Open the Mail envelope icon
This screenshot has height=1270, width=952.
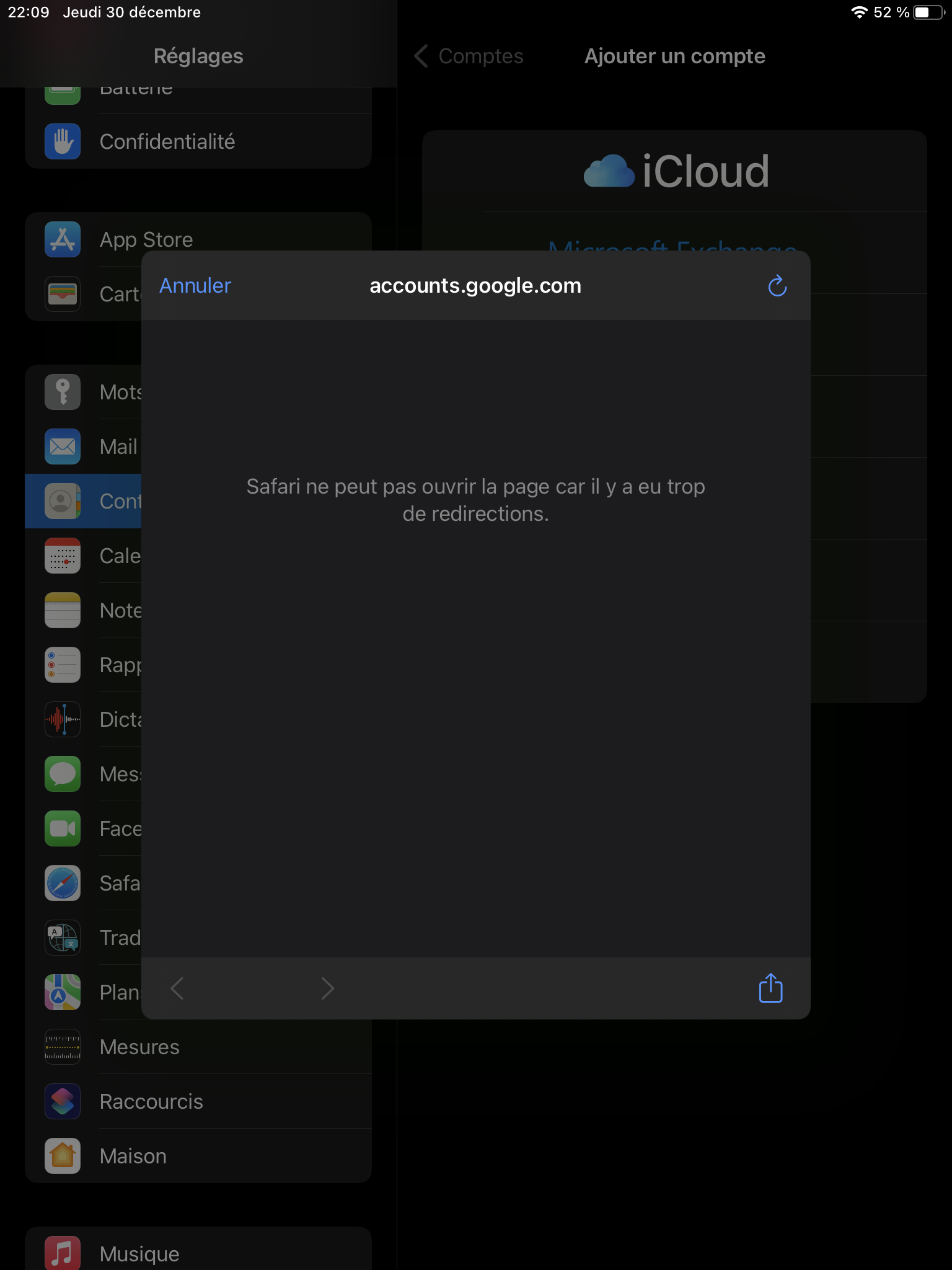[63, 446]
